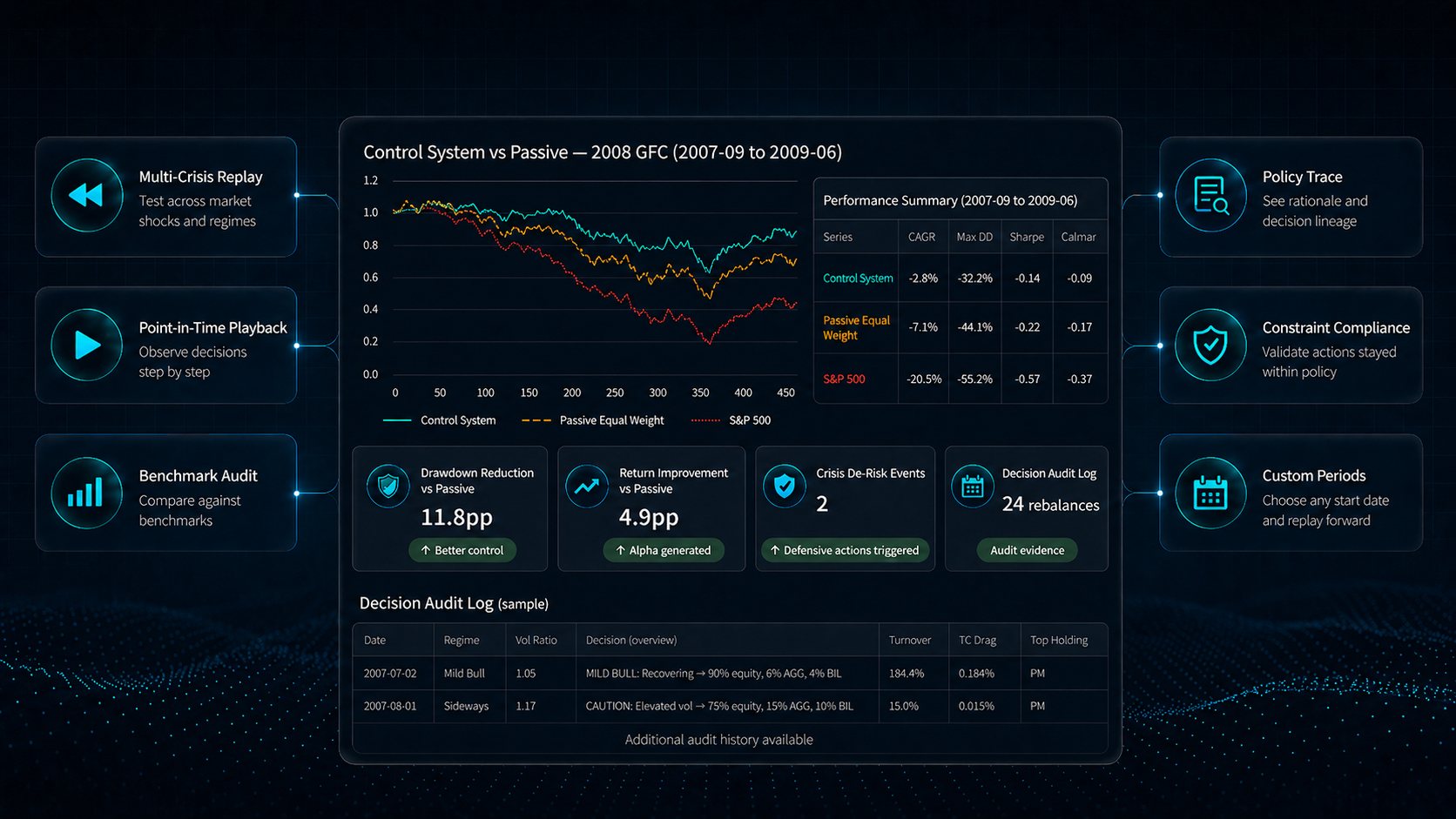Click the Multi-Crisis Replay rewind icon
Viewport: 1456px width, 819px height.
(86, 195)
